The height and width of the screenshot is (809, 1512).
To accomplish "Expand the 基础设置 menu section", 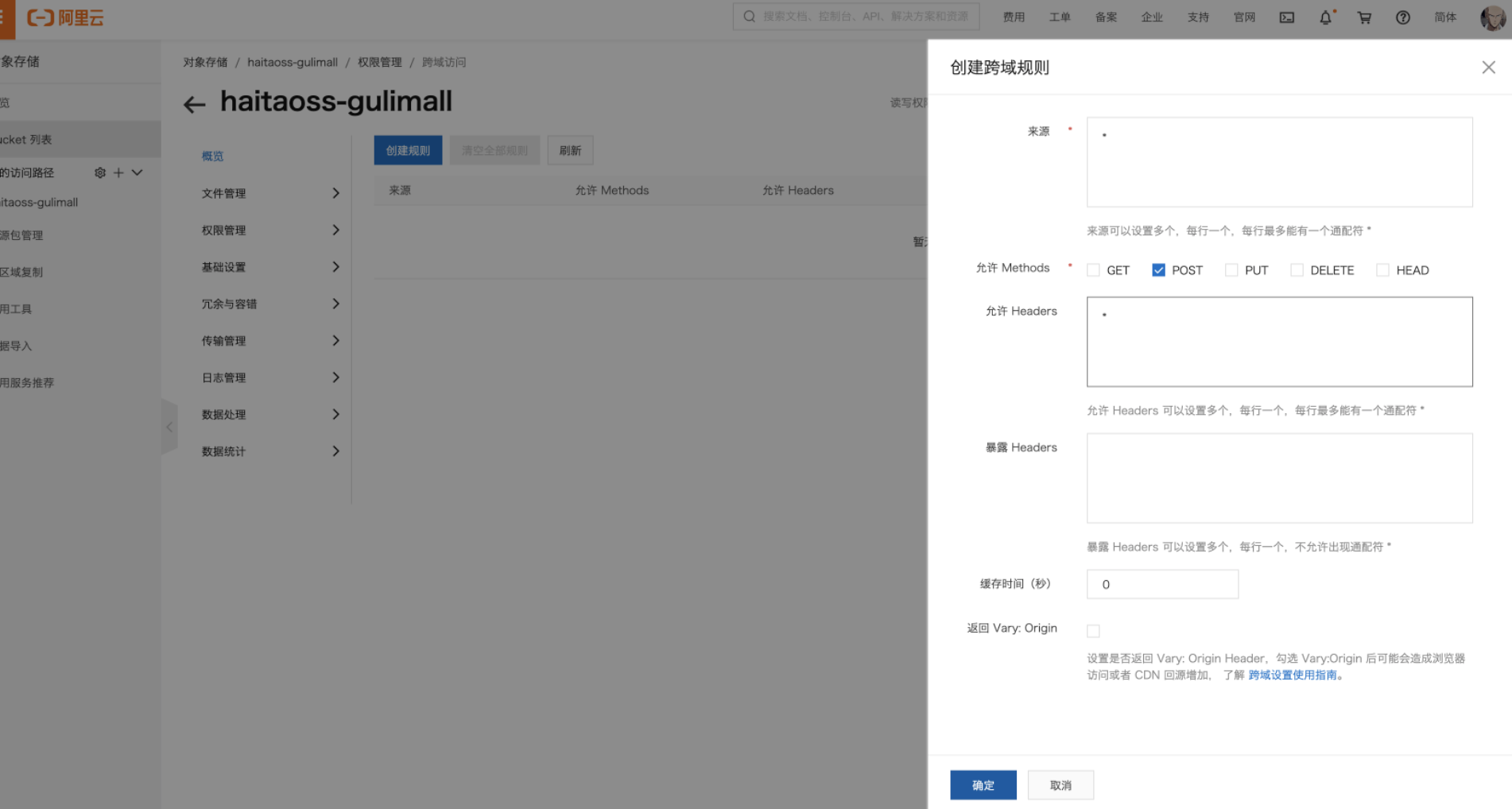I will [270, 267].
